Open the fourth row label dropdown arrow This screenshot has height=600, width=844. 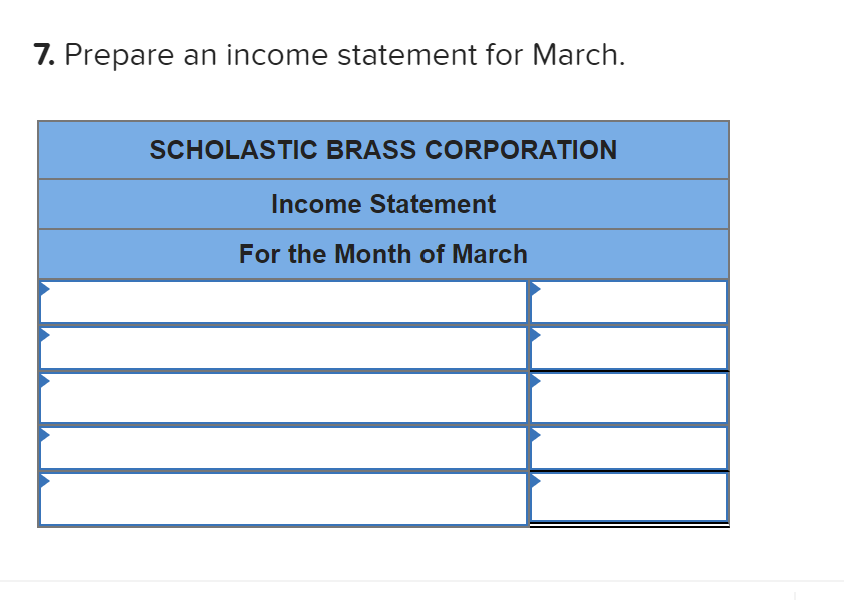pyautogui.click(x=43, y=435)
